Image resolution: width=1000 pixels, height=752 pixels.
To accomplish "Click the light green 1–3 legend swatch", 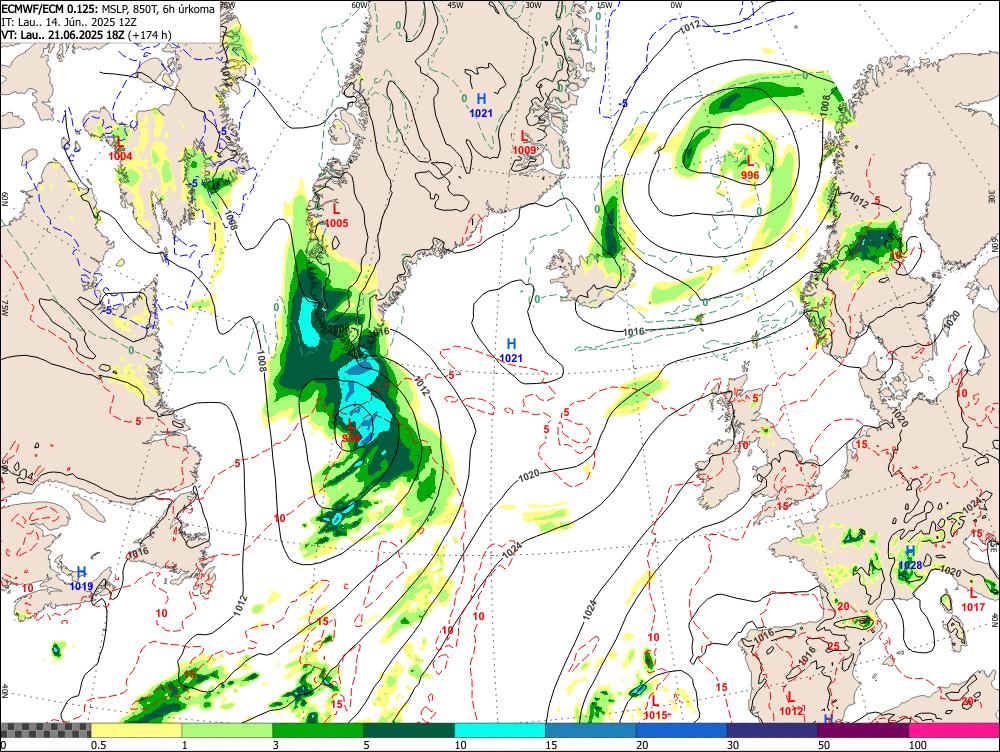I will click(227, 730).
